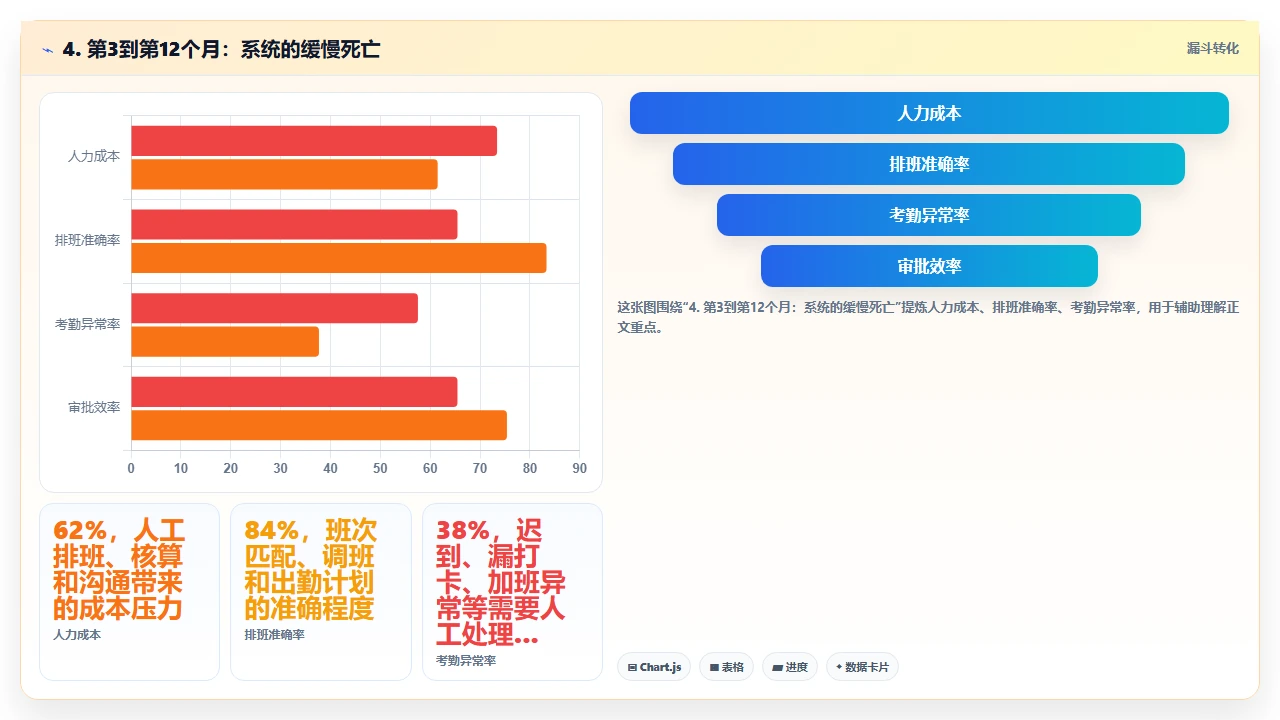Click the orange bar for 审批效率
1280x720 pixels.
(x=319, y=425)
